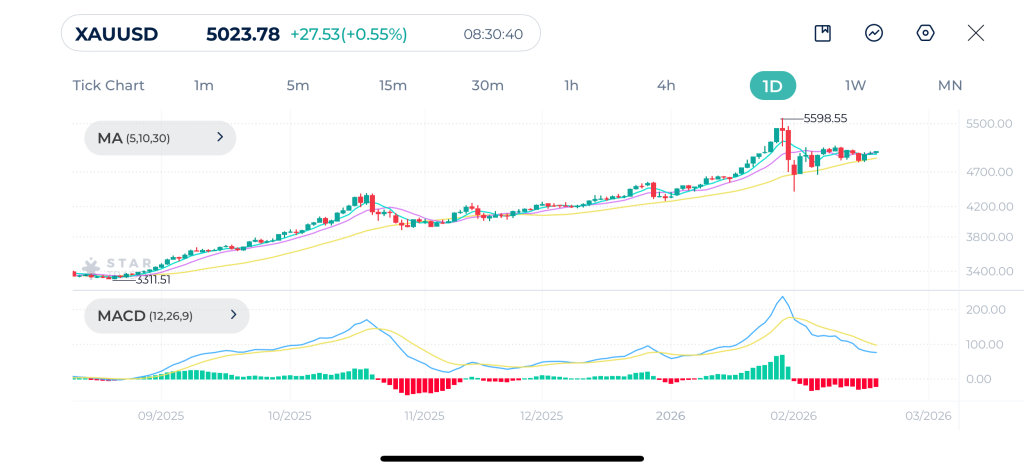
Task: Click the +27.53(+0.55%) change value
Action: tap(349, 34)
